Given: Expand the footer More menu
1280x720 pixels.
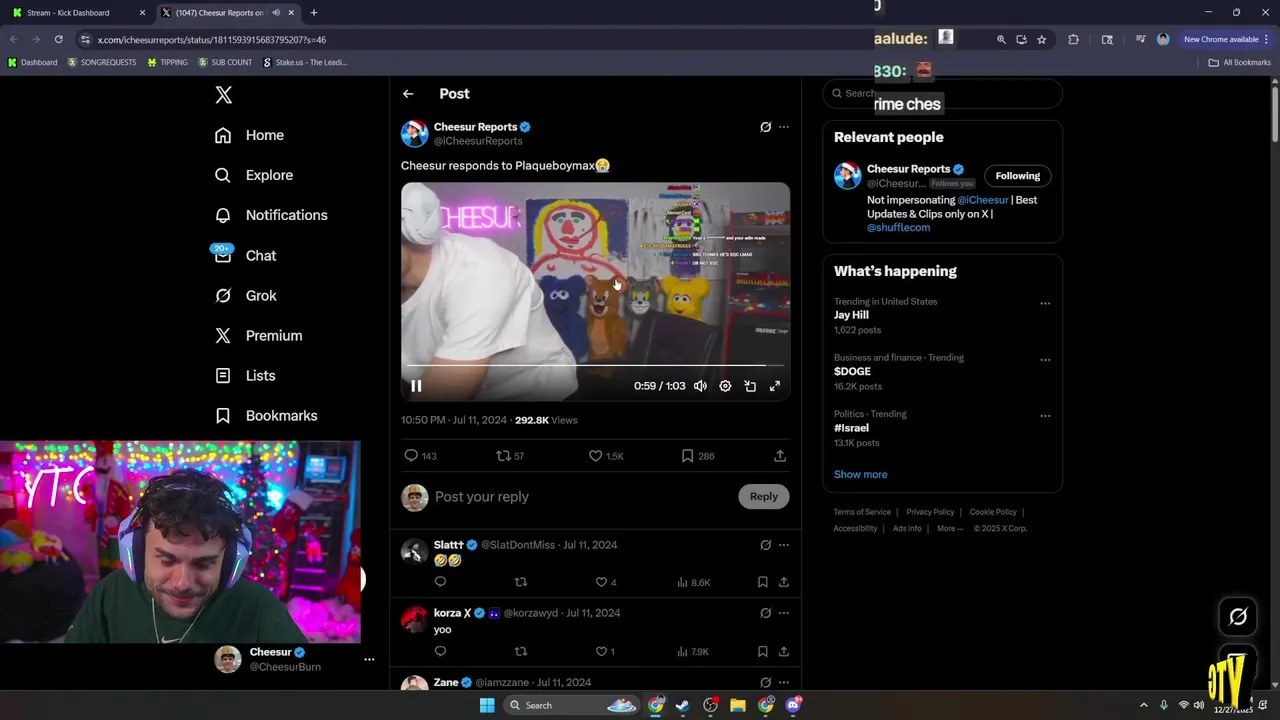Looking at the screenshot, I should [x=950, y=529].
